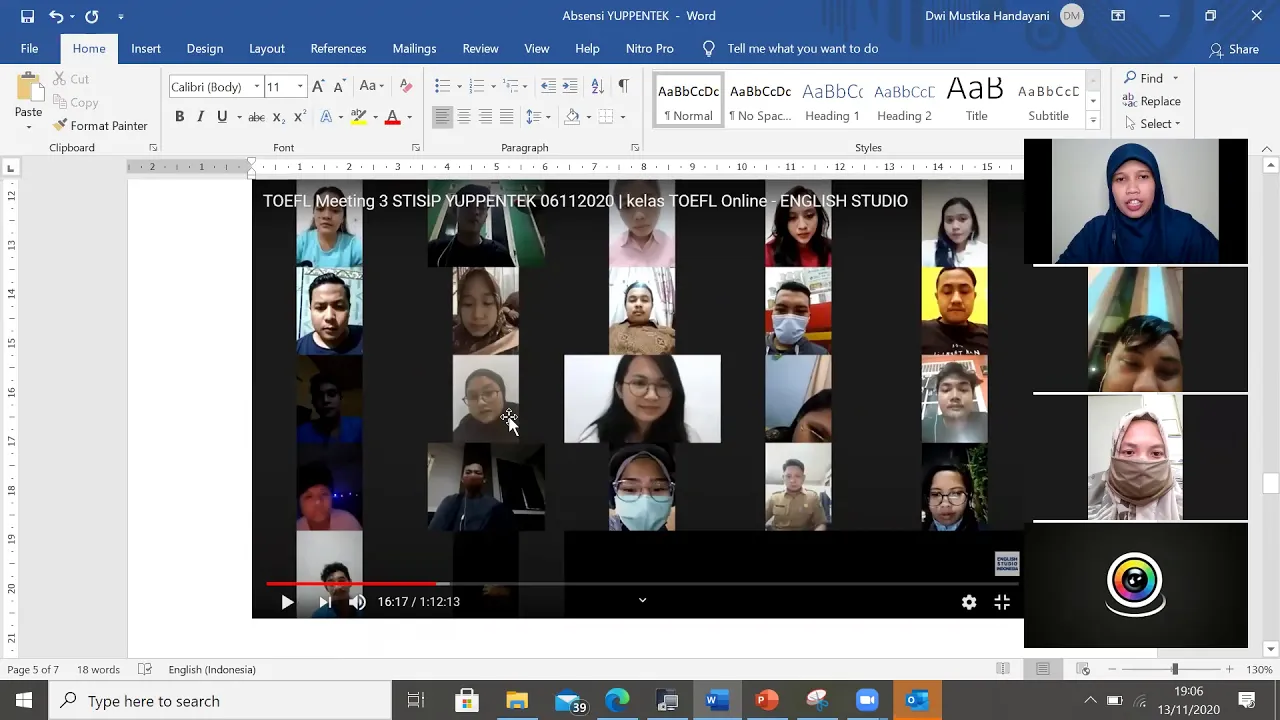1280x720 pixels.
Task: Toggle italic formatting
Action: [x=200, y=117]
